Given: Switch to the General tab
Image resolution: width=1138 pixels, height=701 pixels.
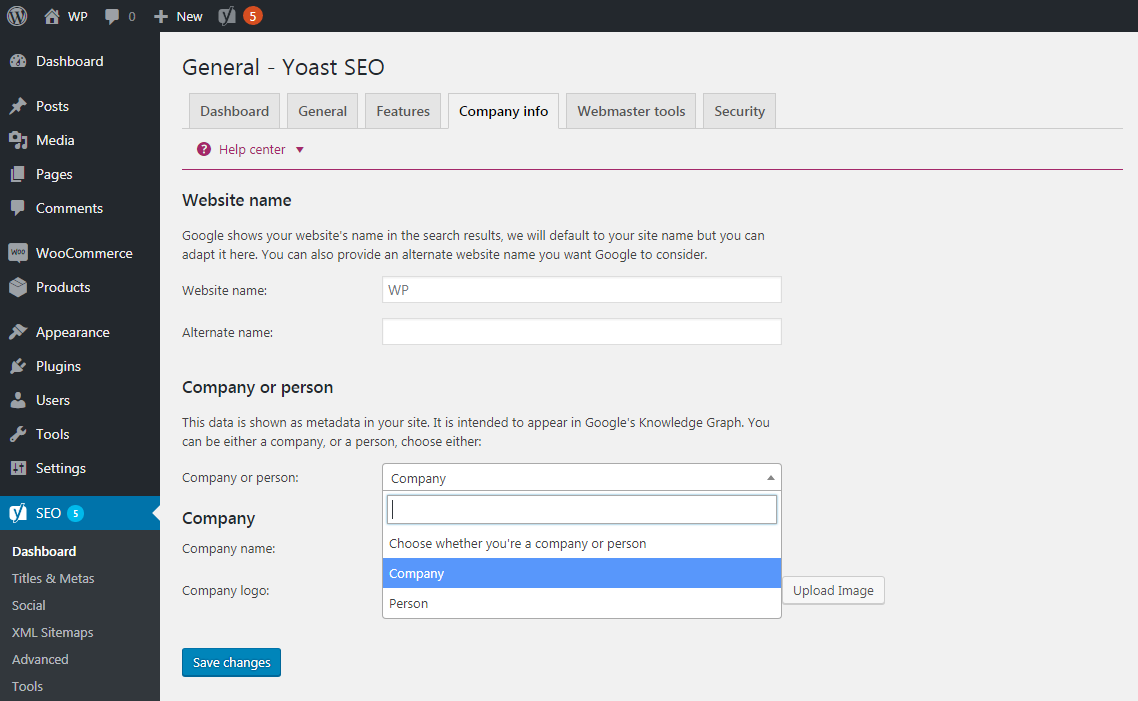Looking at the screenshot, I should click(x=322, y=111).
